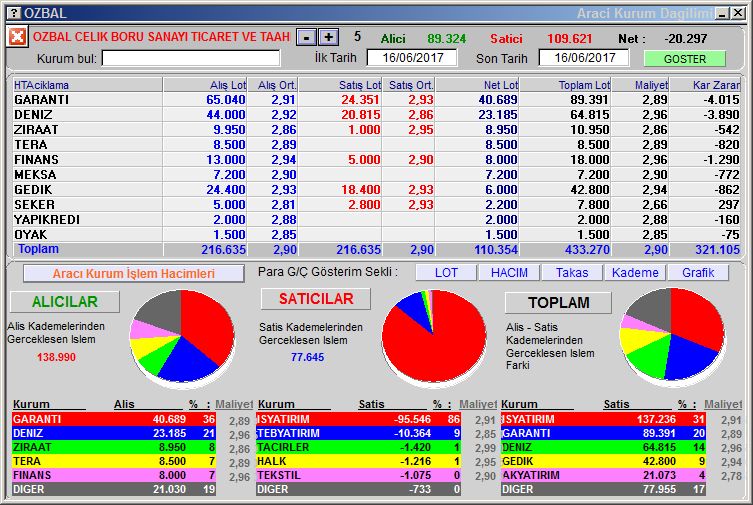Click DIGER row showing 77.955
The image size is (753, 505).
604,489
